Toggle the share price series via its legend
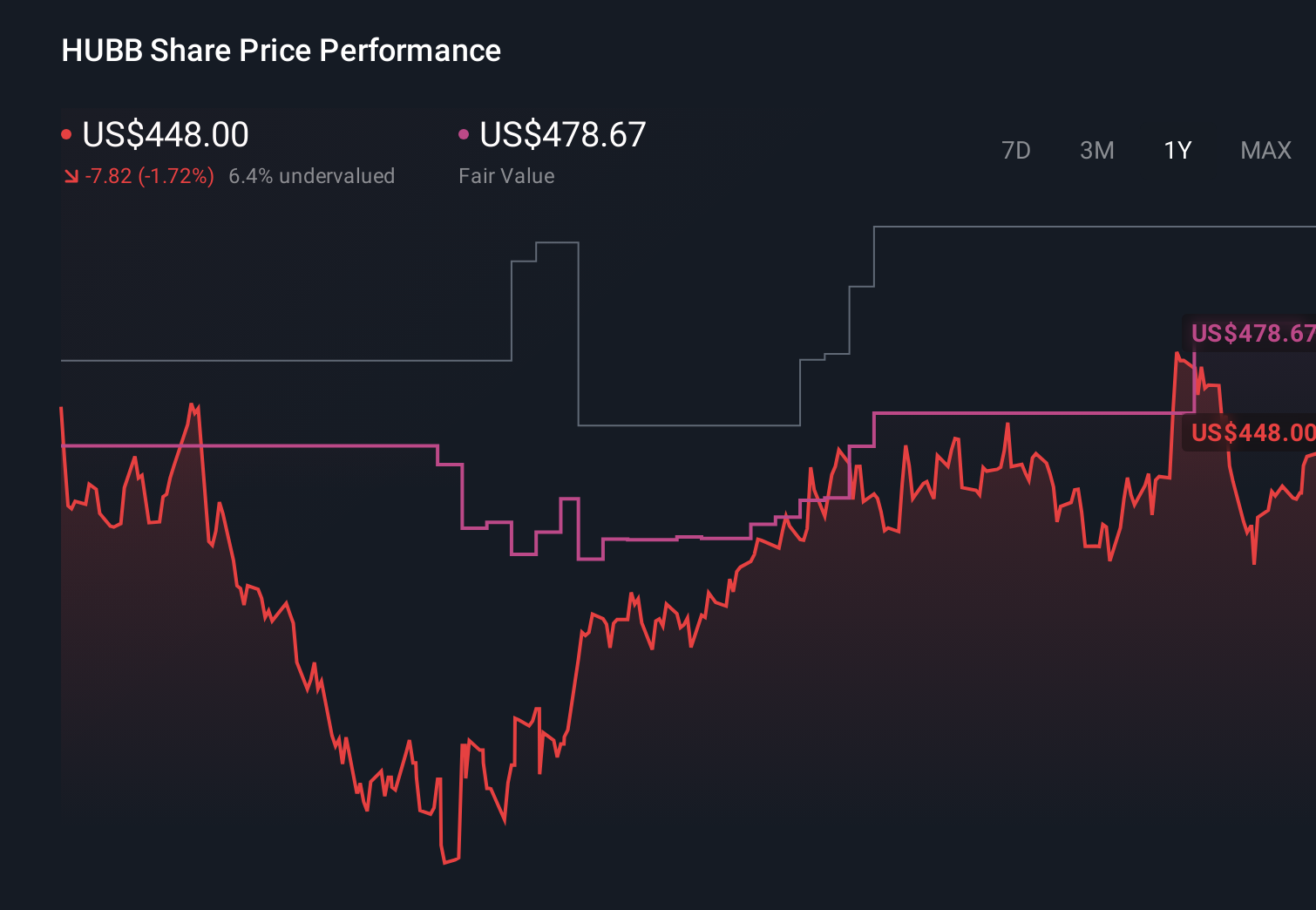 (x=164, y=133)
